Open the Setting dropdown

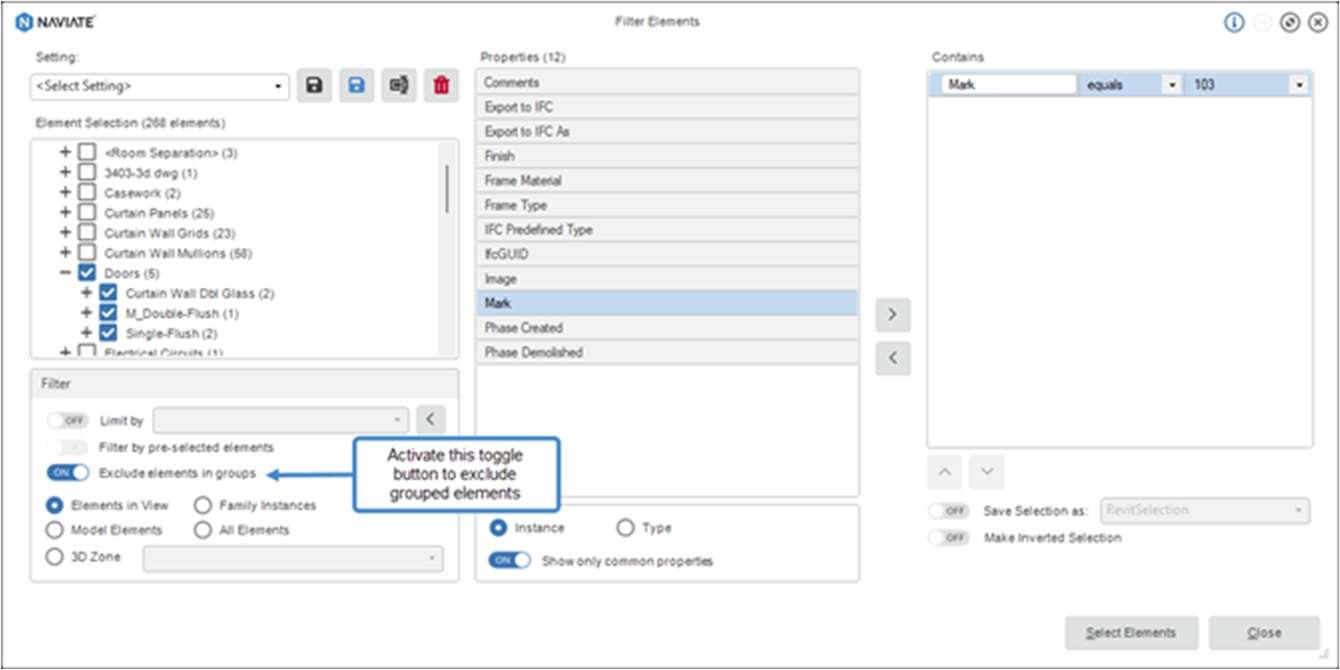coord(160,86)
